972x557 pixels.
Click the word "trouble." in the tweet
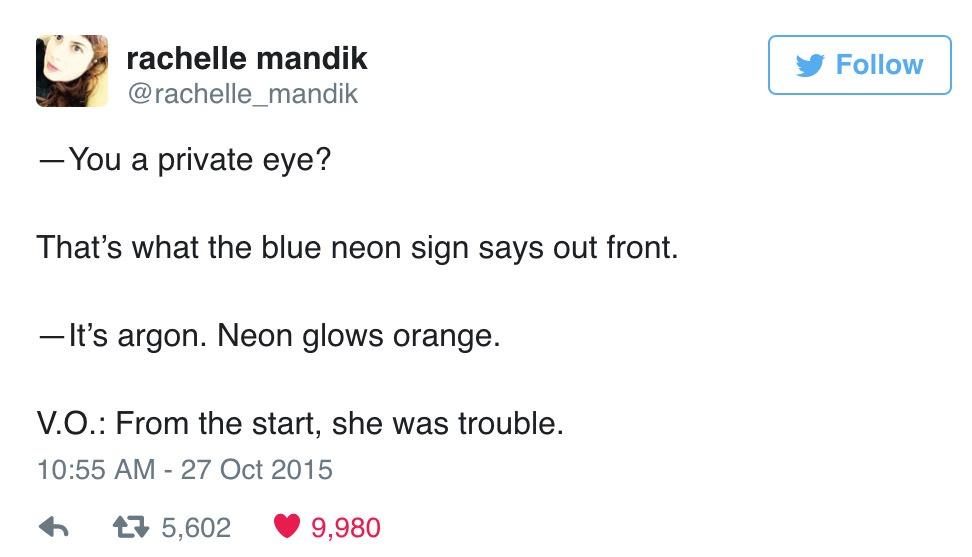(510, 423)
